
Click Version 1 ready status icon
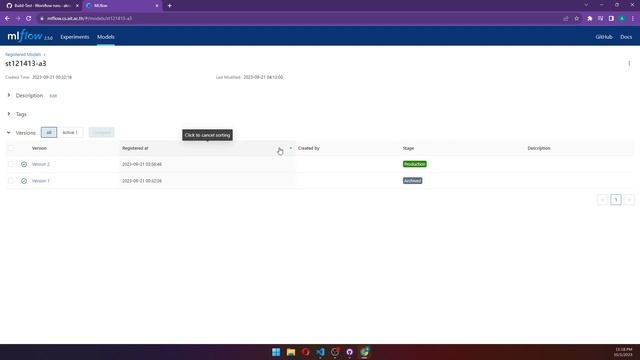coord(24,181)
